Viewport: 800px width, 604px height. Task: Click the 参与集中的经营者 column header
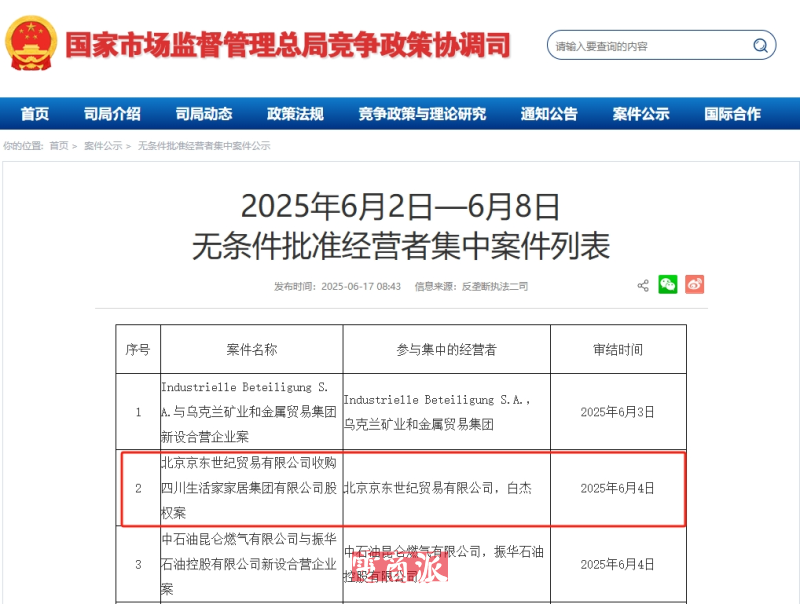(x=446, y=349)
